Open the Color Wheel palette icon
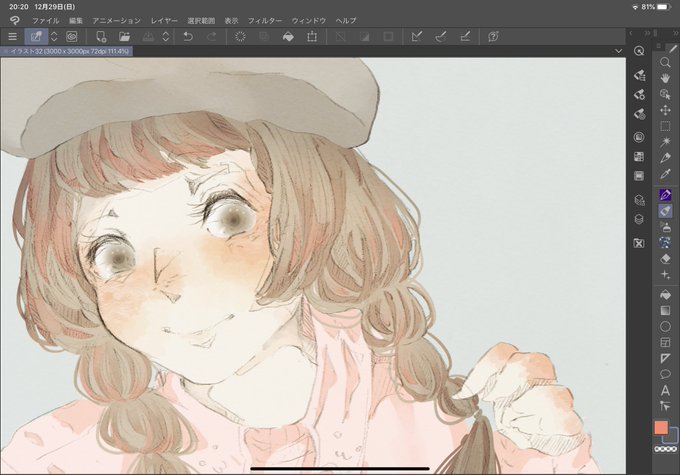Image resolution: width=680 pixels, height=475 pixels. (639, 138)
